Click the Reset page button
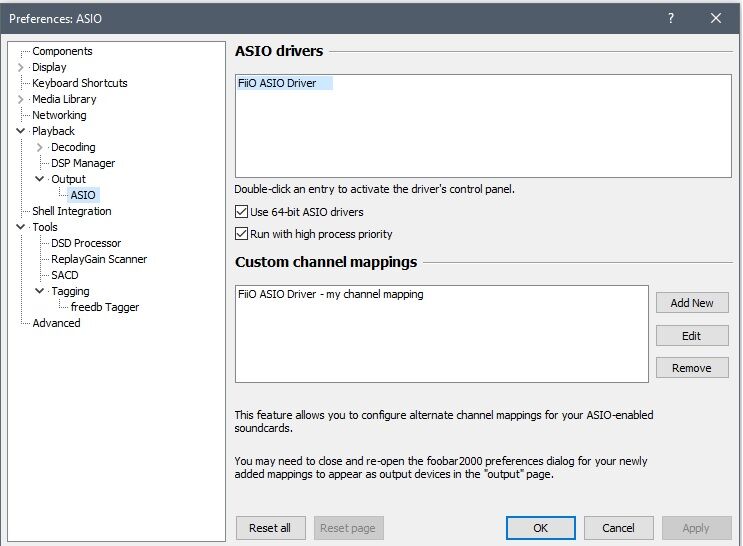Viewport: 743px width, 546px height. [x=348, y=528]
